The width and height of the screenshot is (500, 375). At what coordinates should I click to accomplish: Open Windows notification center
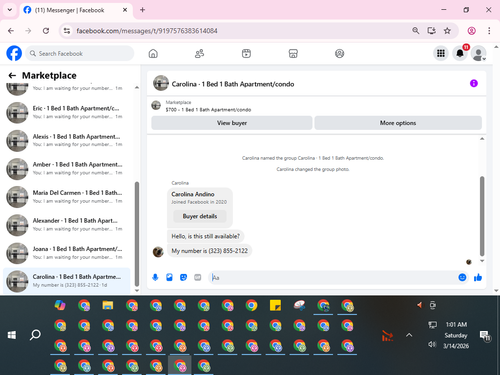click(x=484, y=335)
